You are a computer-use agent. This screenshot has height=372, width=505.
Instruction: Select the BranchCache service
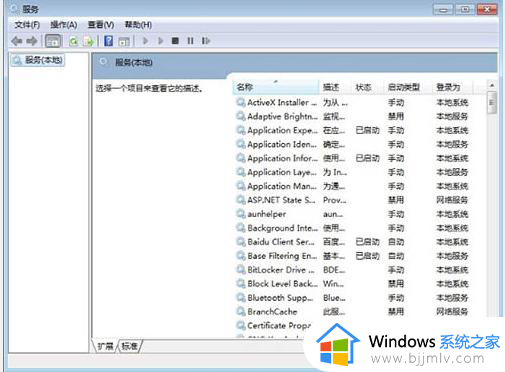[352, 312]
